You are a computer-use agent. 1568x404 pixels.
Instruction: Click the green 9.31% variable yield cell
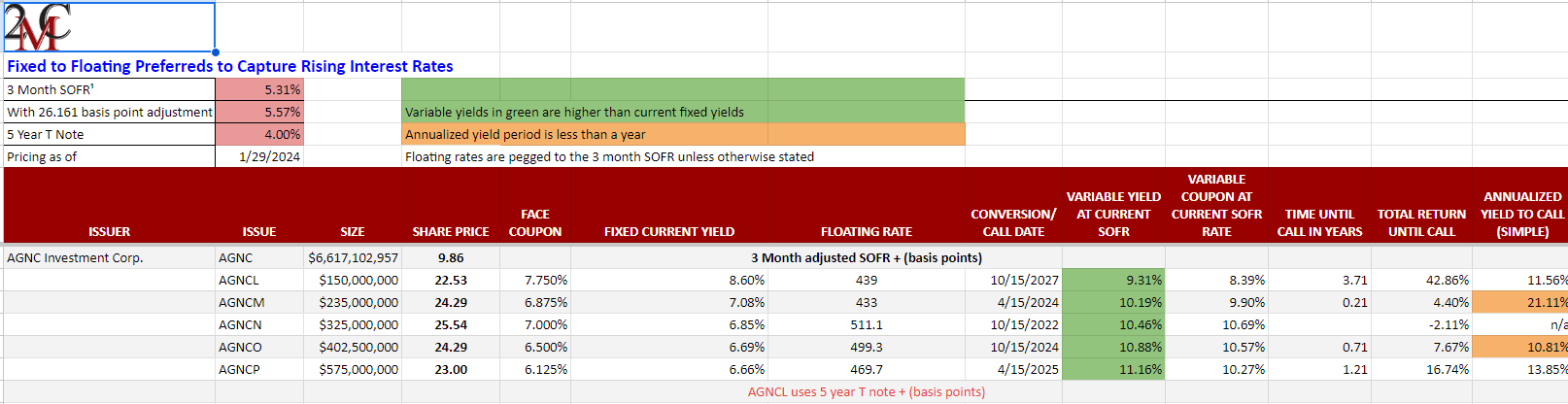click(1113, 280)
